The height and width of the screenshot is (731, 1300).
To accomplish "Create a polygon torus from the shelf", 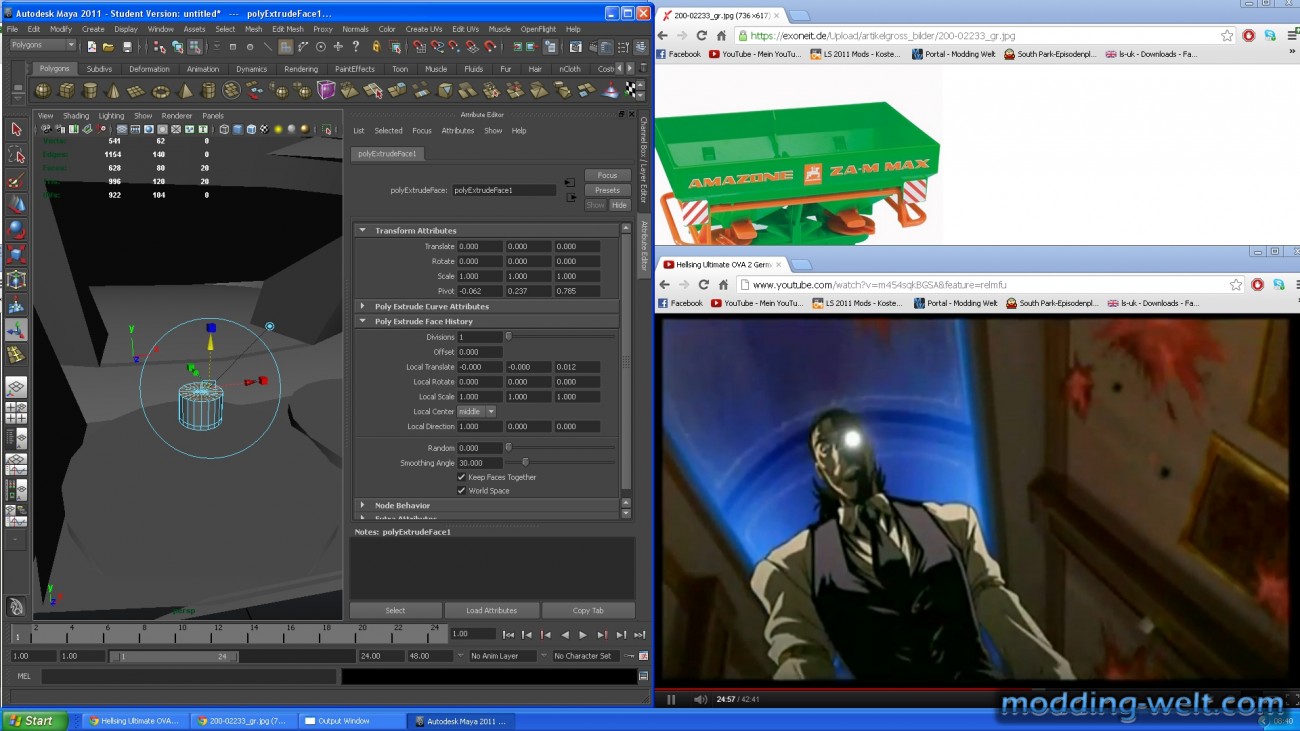I will 161,91.
